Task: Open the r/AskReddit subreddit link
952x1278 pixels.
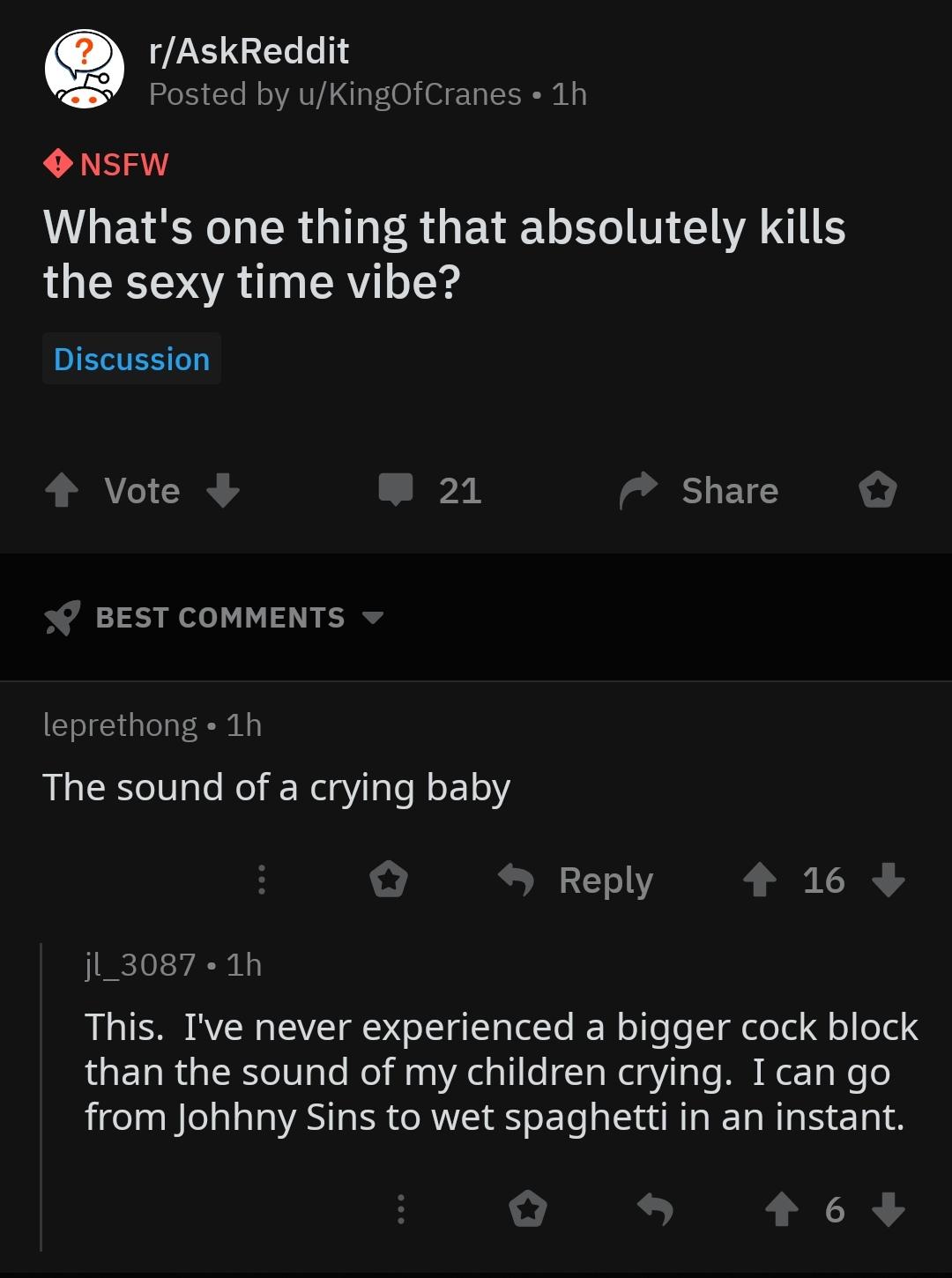Action: click(x=249, y=51)
